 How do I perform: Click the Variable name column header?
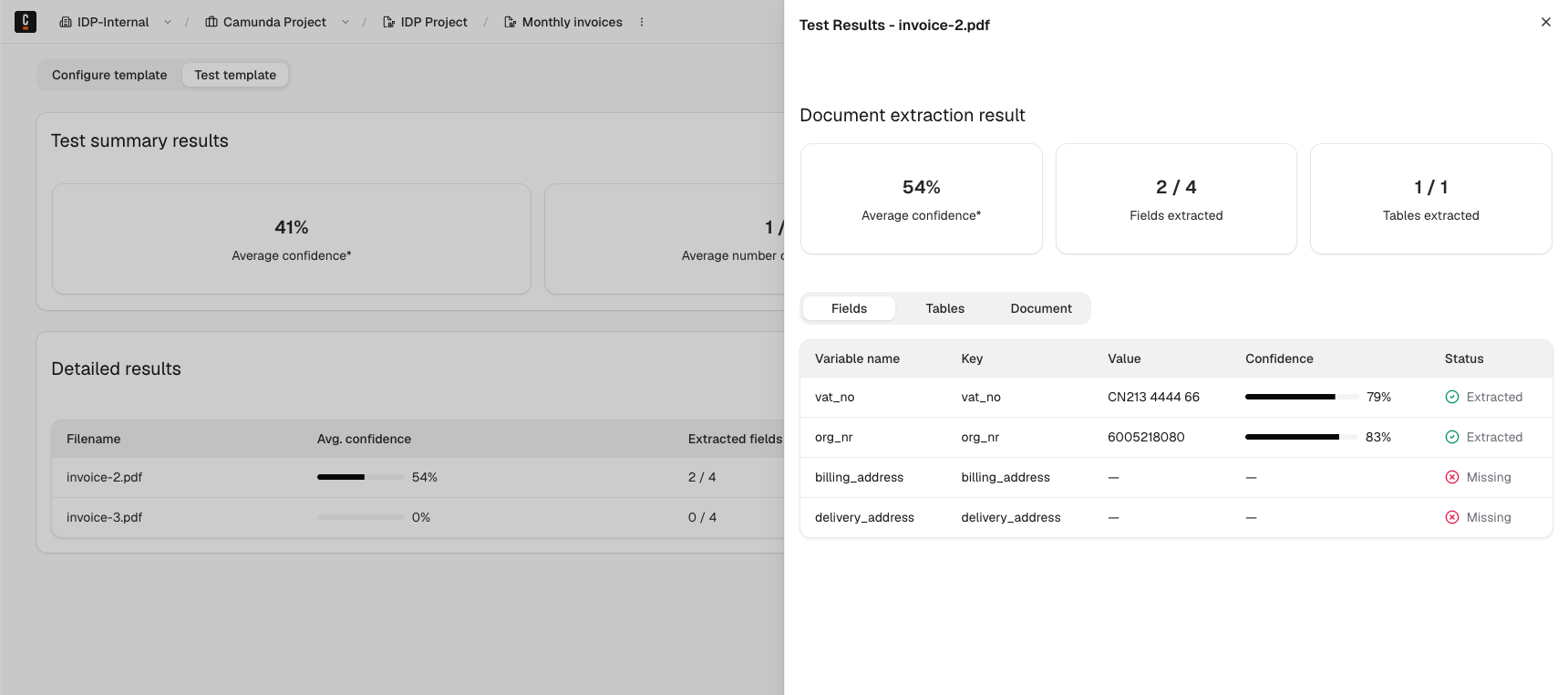(857, 358)
